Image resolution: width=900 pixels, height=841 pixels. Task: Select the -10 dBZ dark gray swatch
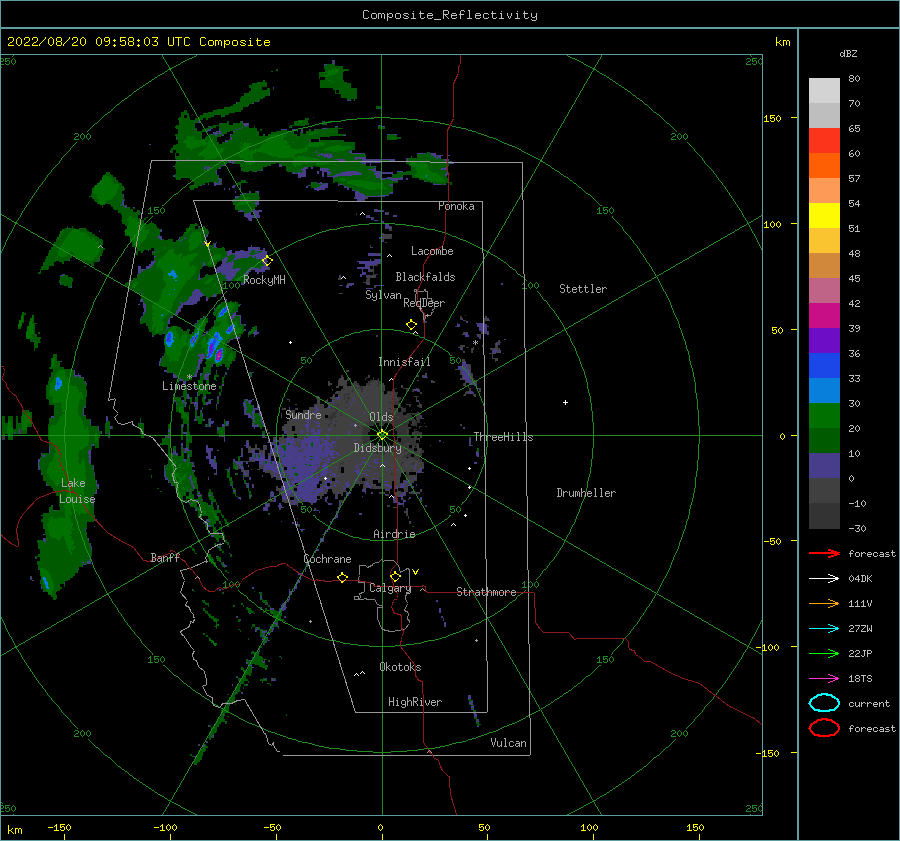point(824,515)
